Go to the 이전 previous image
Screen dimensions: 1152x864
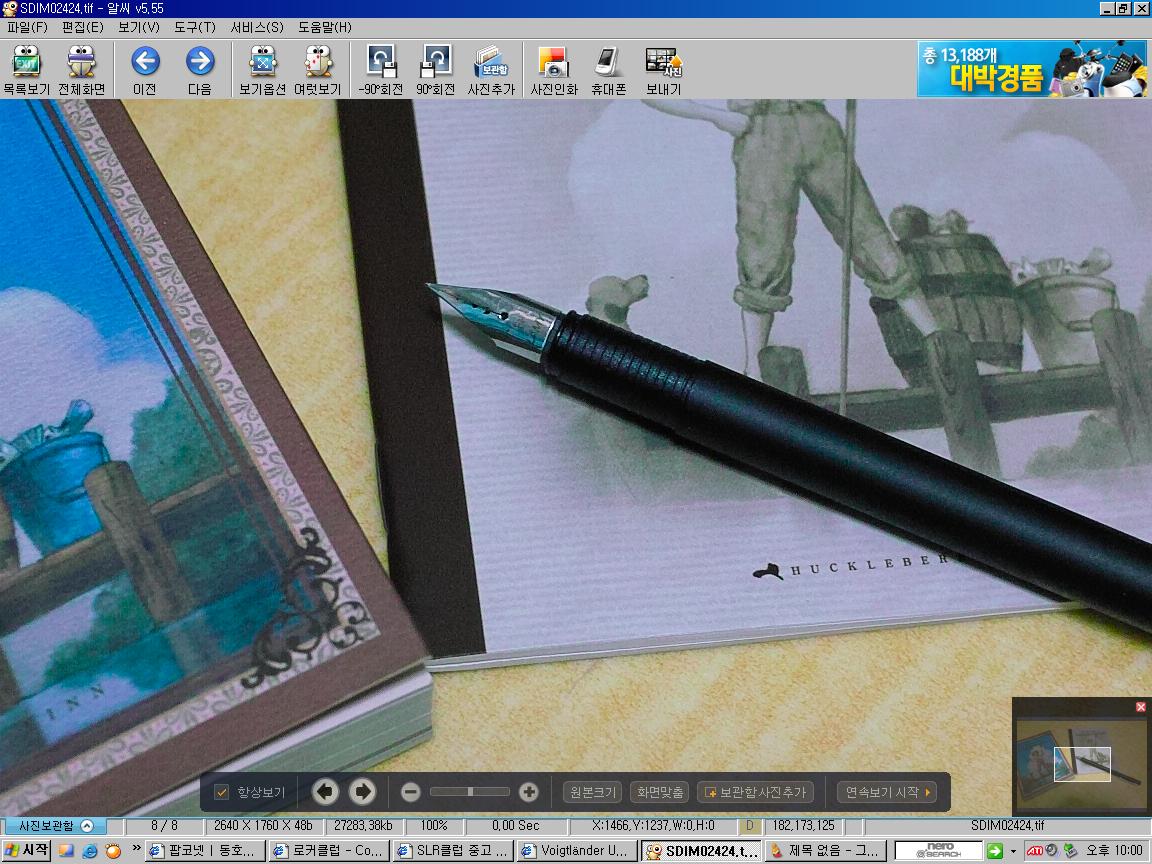coord(145,70)
